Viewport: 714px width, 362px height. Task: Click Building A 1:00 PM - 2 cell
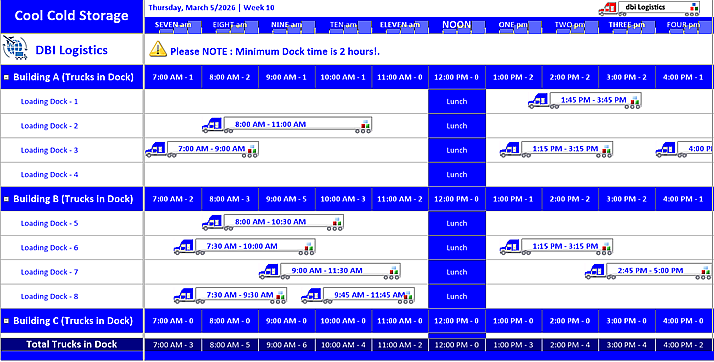pos(514,77)
